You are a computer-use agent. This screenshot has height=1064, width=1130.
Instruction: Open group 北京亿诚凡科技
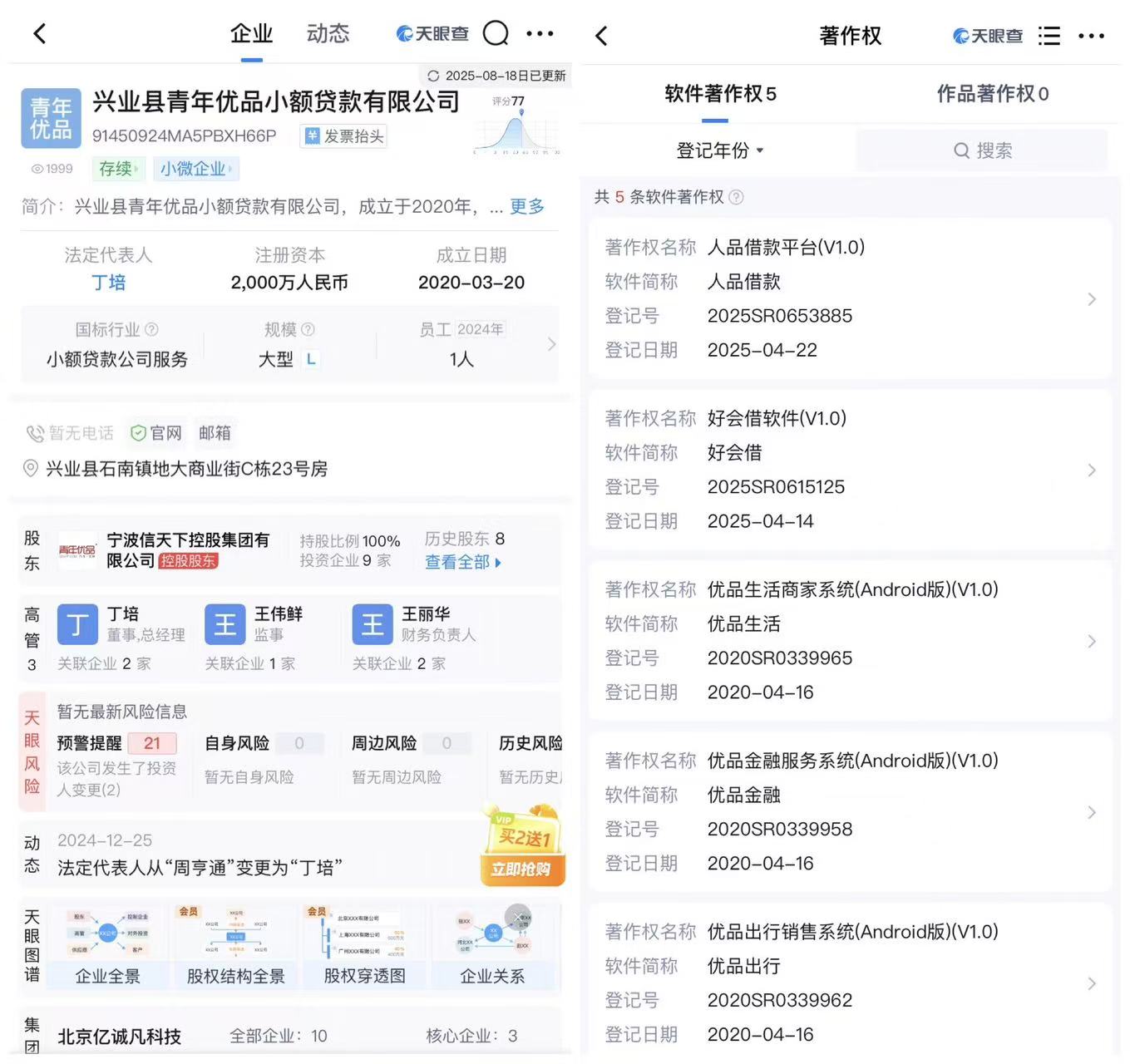(x=119, y=1037)
